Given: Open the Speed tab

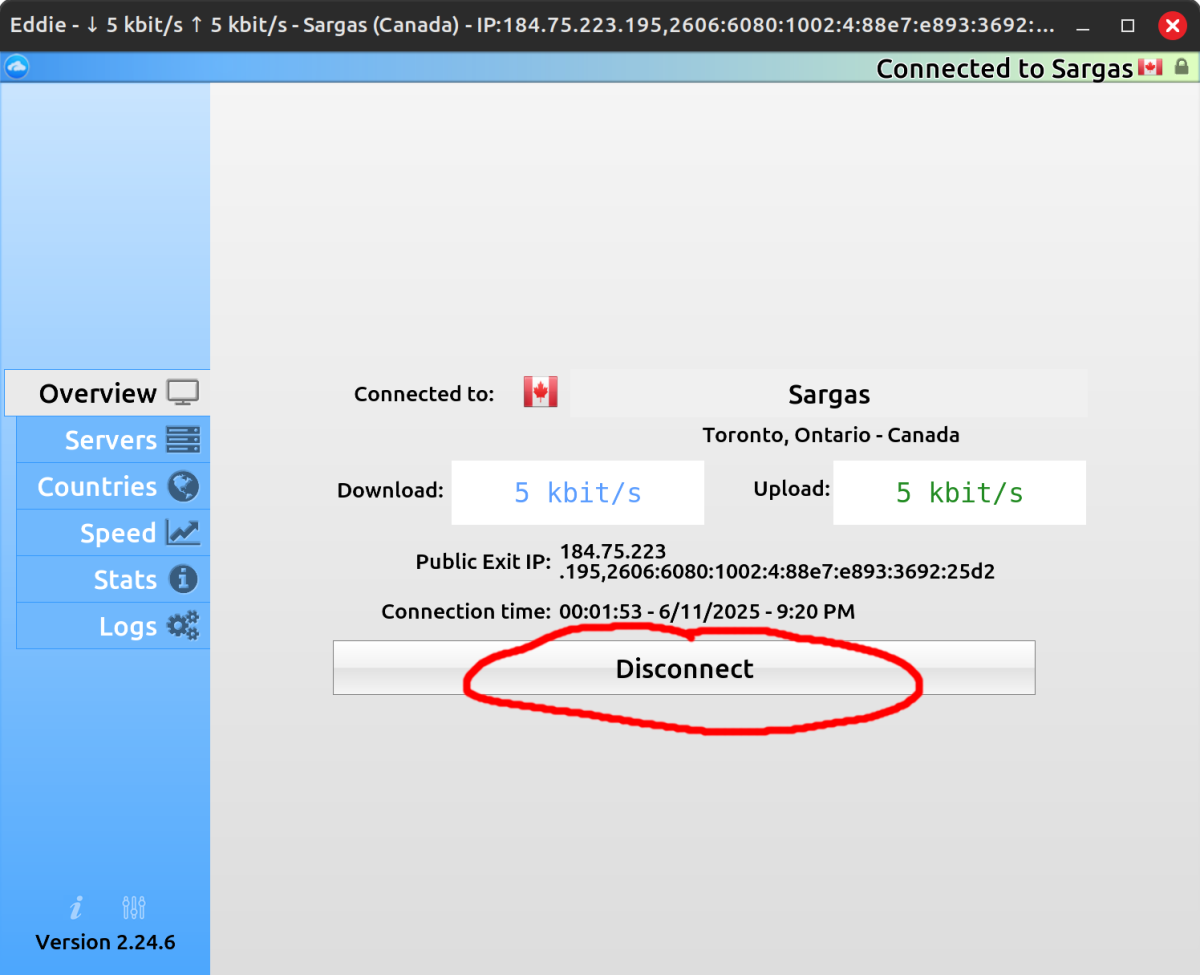Looking at the screenshot, I should [x=113, y=533].
